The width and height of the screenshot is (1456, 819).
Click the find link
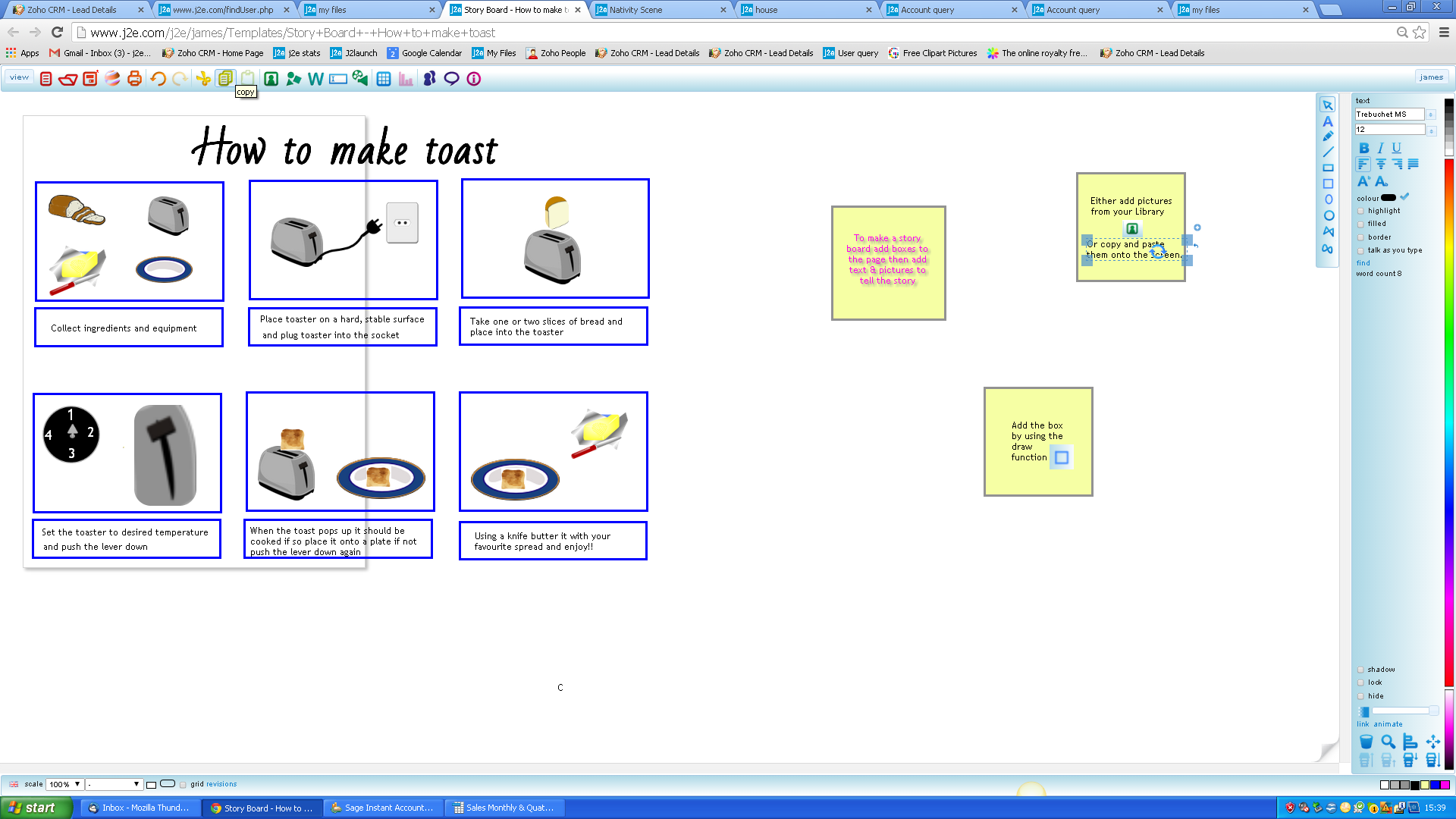coord(1363,262)
